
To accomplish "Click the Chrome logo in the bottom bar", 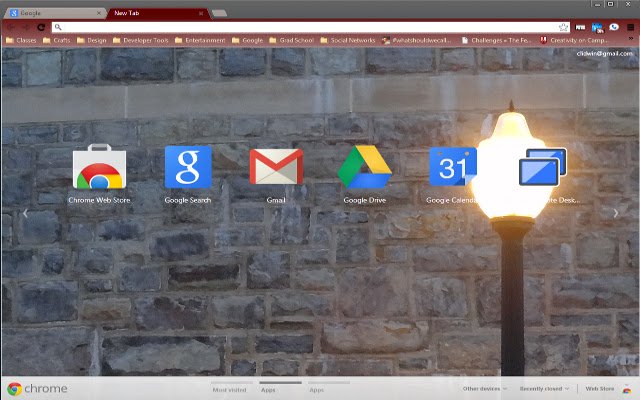I will (14, 389).
